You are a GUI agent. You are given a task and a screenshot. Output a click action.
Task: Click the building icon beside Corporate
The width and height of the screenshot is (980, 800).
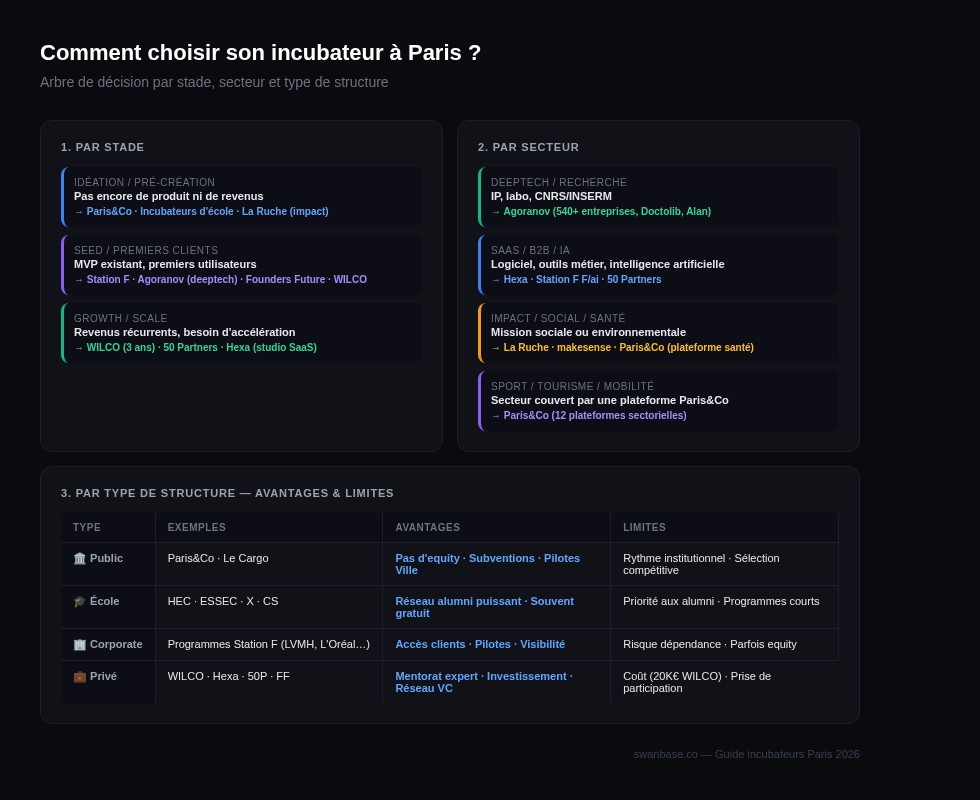79,644
